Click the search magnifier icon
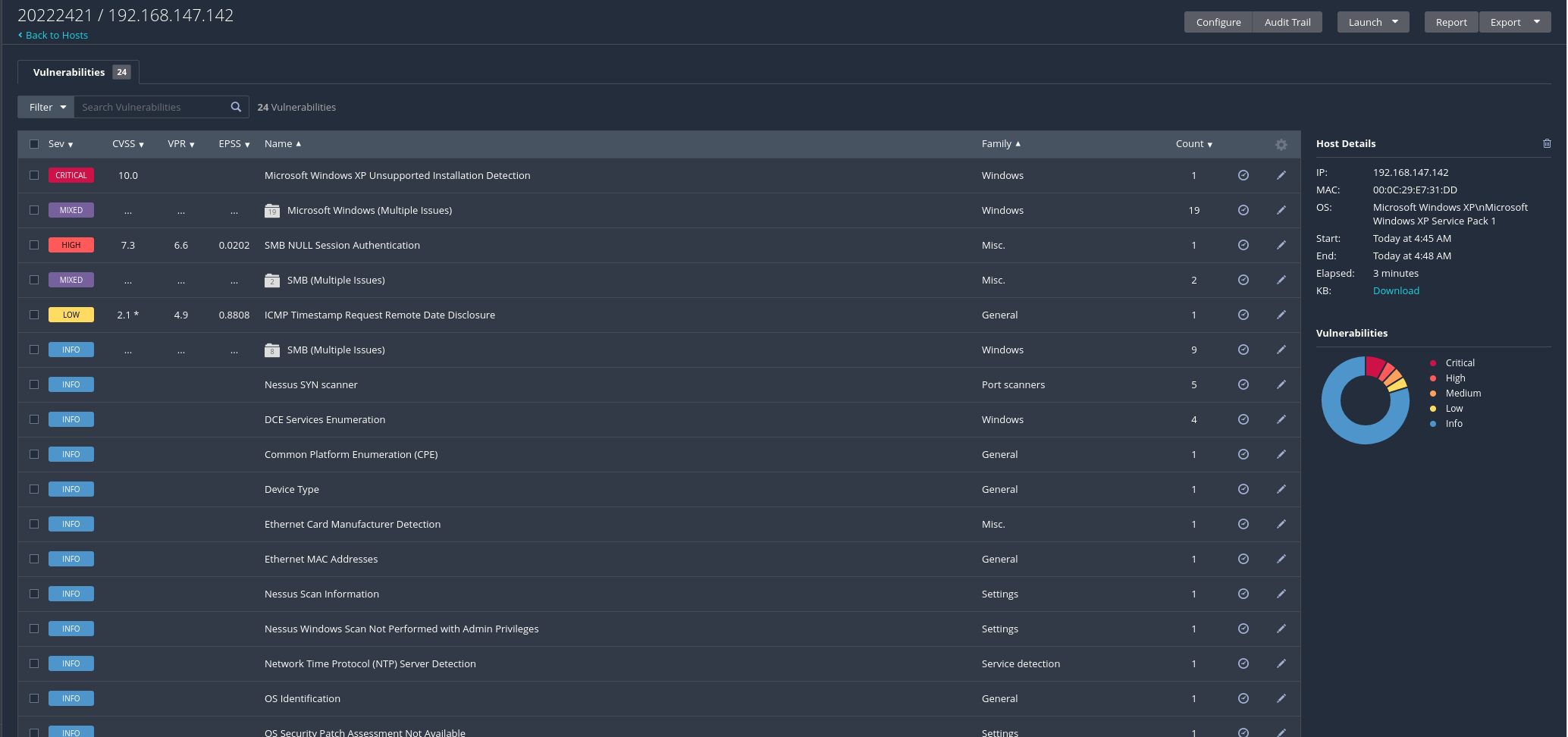Image resolution: width=1568 pixels, height=737 pixels. pyautogui.click(x=236, y=107)
